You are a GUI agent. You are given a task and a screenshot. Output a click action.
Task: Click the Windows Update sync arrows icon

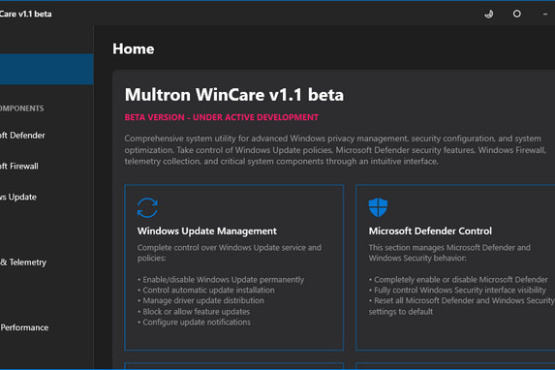147,207
